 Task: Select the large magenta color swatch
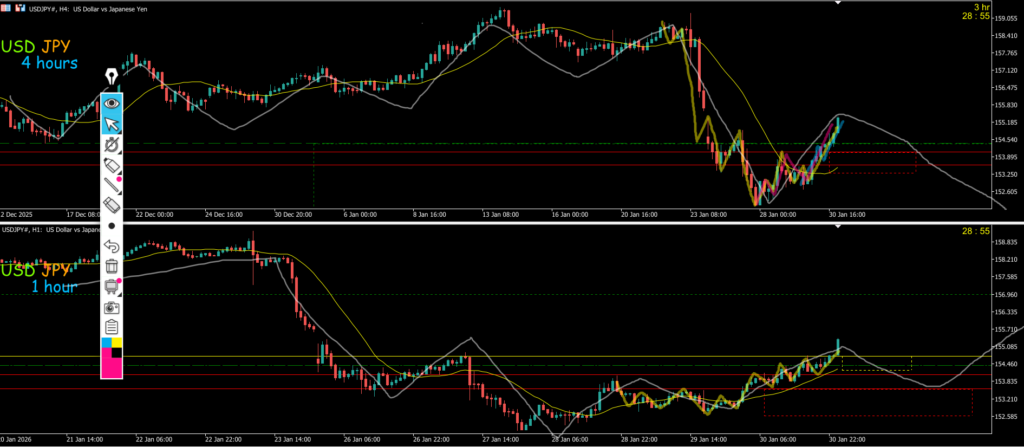coord(110,365)
